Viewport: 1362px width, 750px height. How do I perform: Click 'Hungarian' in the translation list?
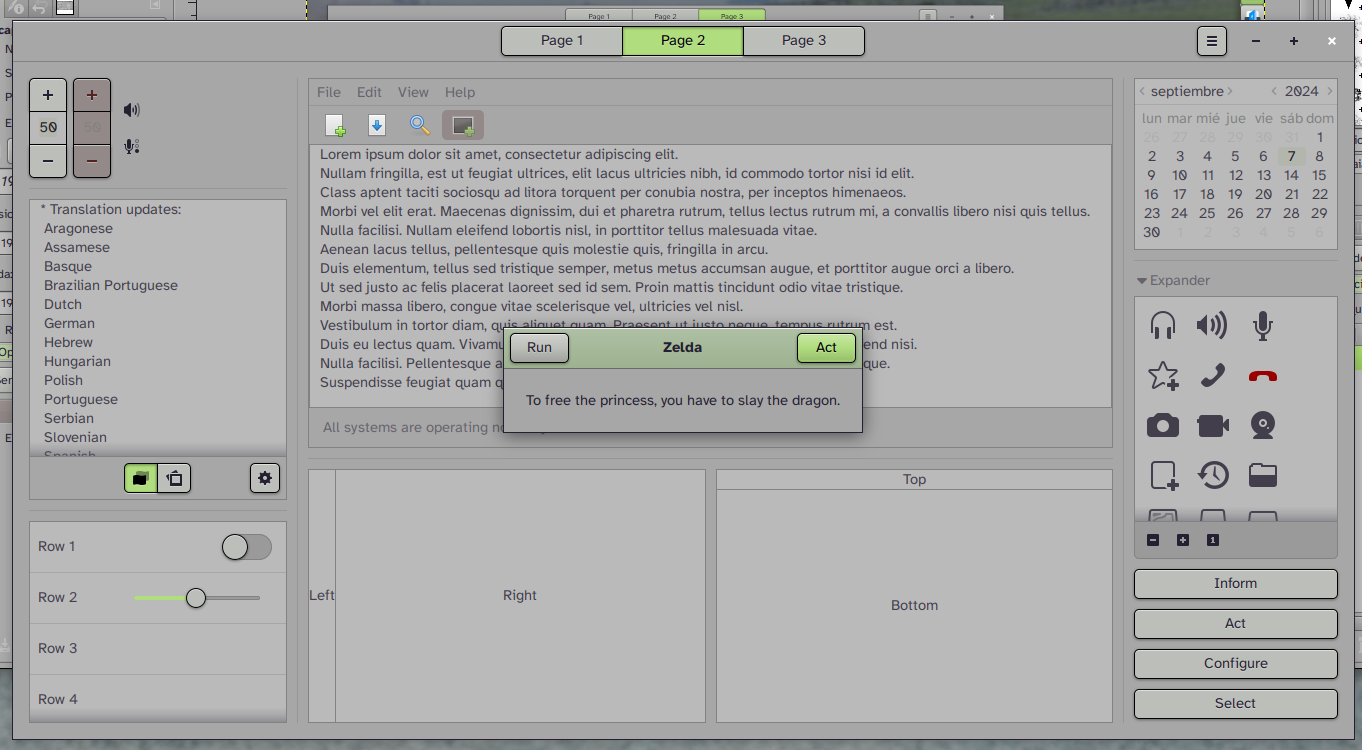pos(77,361)
